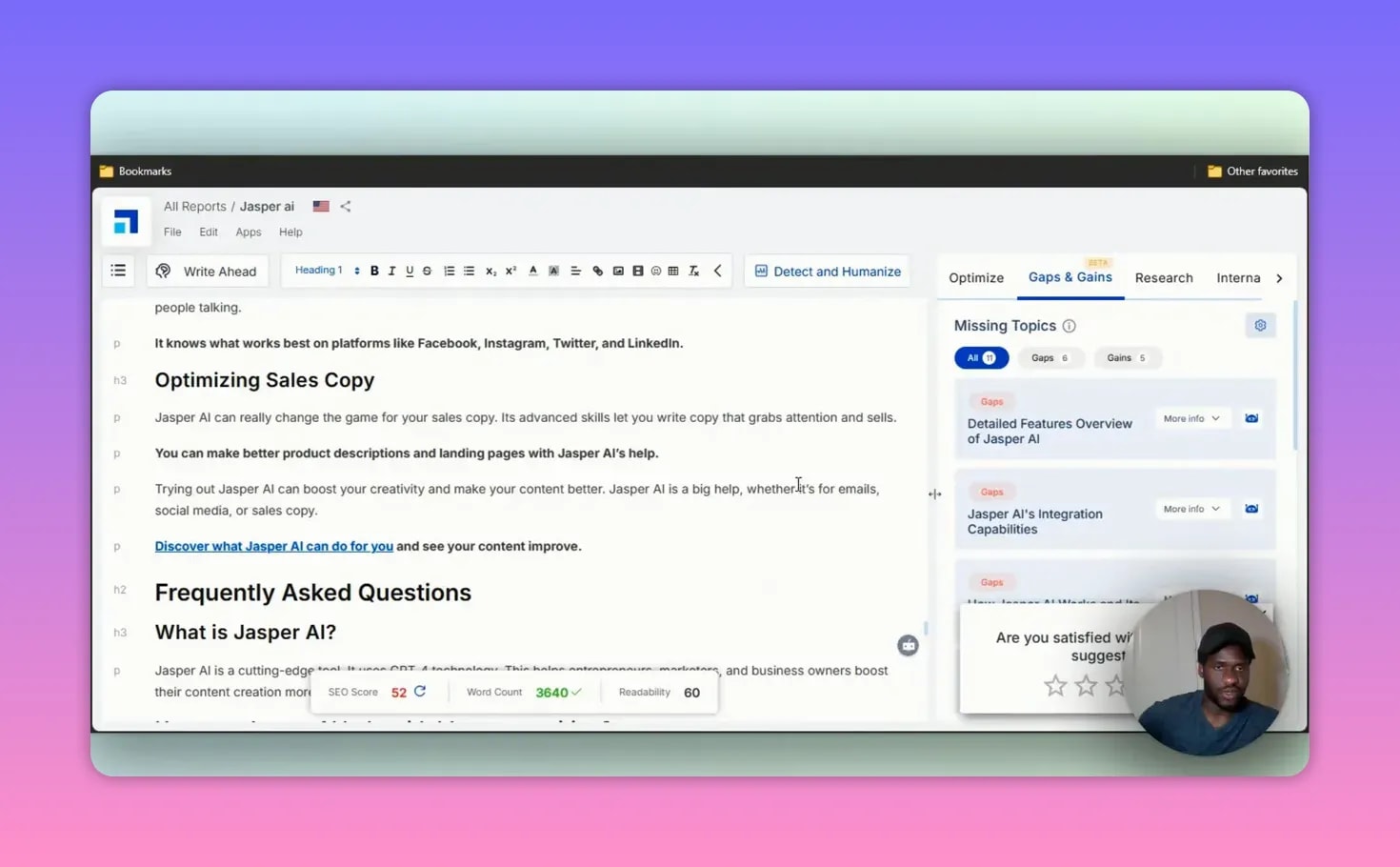Select the All topics filter
Image resolution: width=1400 pixels, height=867 pixels.
[x=981, y=358]
